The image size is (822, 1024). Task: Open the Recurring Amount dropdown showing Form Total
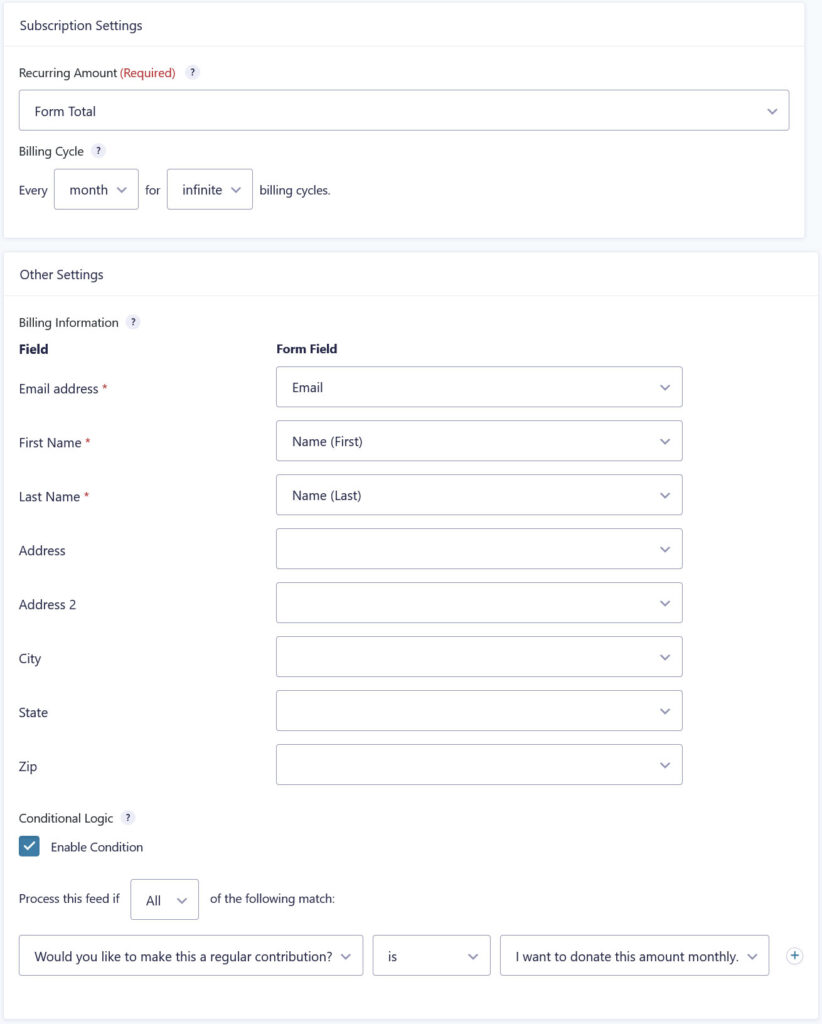coord(403,110)
